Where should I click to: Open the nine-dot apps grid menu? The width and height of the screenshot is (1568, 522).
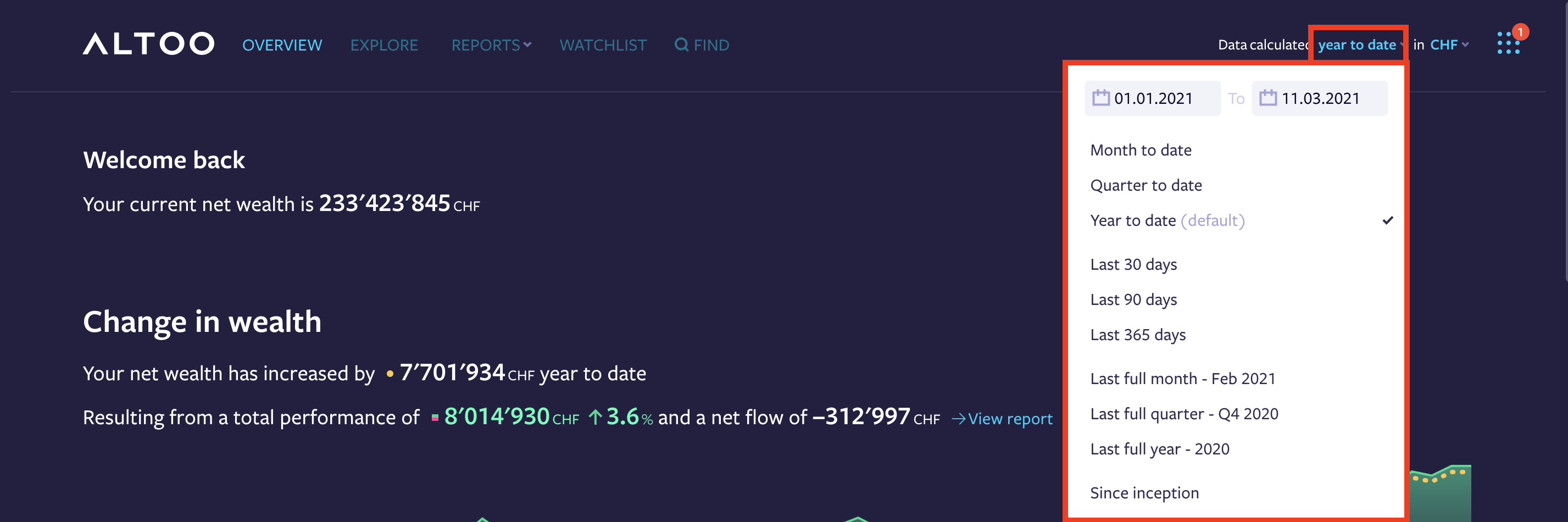click(x=1508, y=43)
